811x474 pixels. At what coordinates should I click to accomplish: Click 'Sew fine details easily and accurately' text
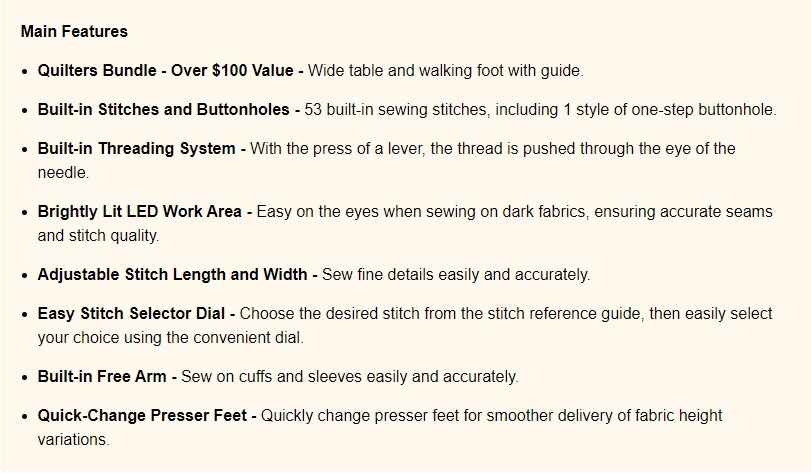455,274
